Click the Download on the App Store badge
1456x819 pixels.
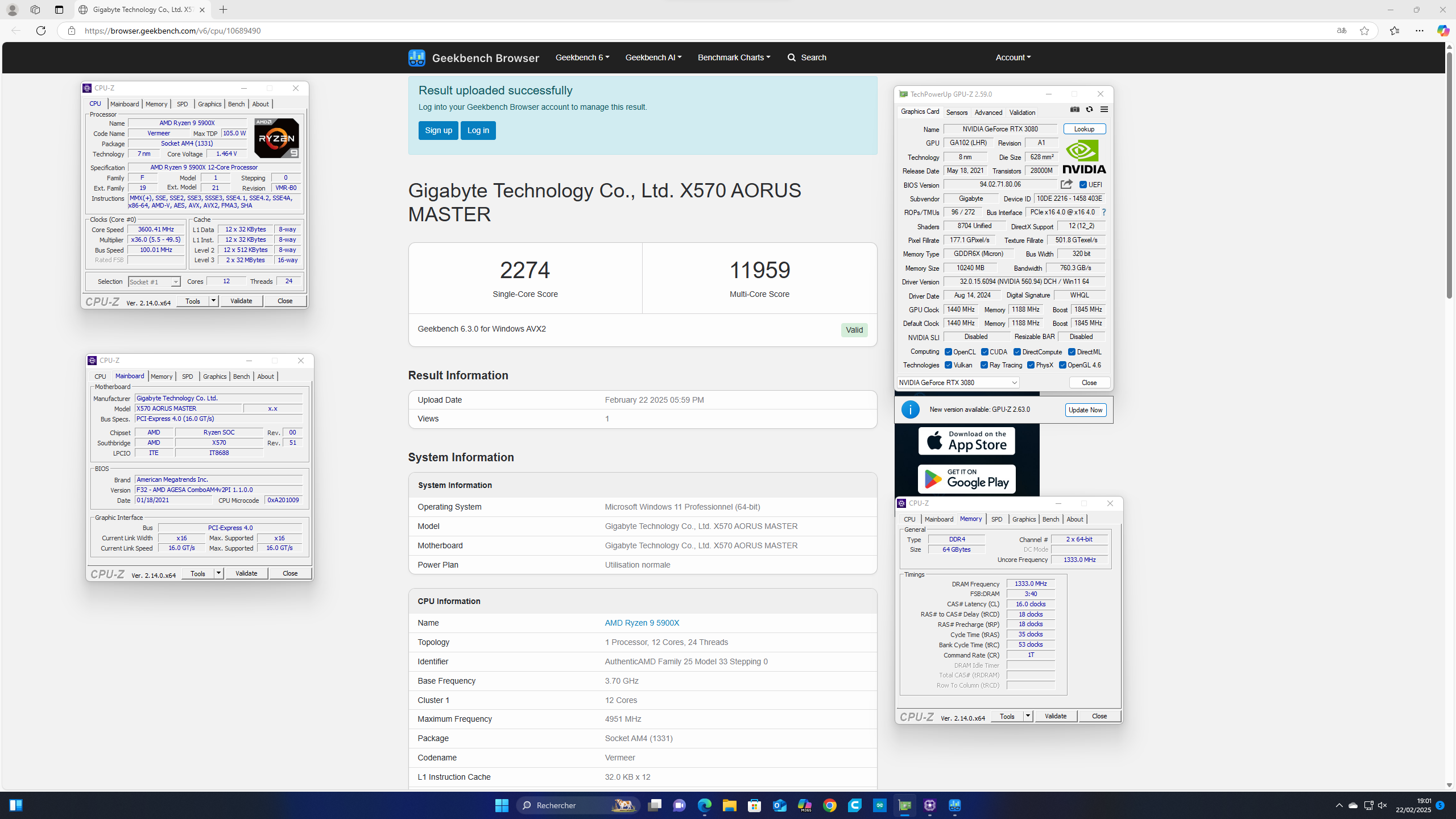(966, 441)
